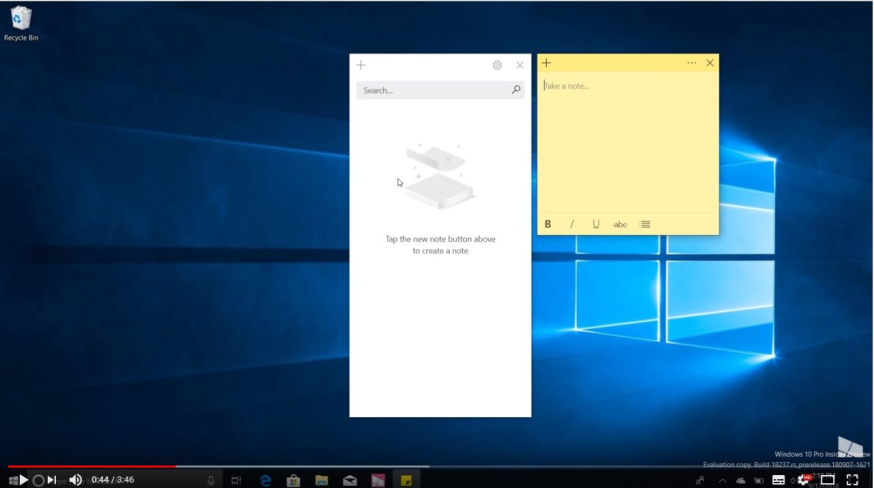Click plus icon in notes list window

point(361,65)
